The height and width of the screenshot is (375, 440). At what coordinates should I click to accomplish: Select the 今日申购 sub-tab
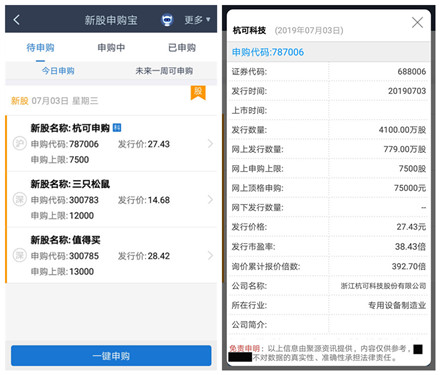coord(58,71)
